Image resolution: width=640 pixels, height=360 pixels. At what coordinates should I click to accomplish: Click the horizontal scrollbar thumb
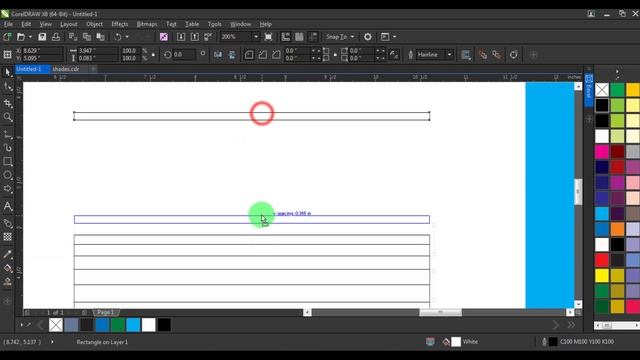(x=440, y=312)
